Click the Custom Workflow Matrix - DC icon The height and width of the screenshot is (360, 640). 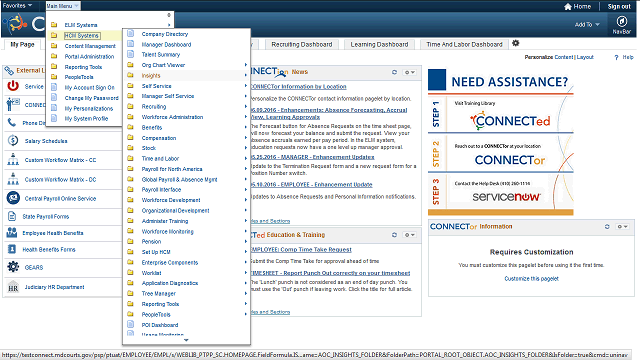(x=13, y=179)
